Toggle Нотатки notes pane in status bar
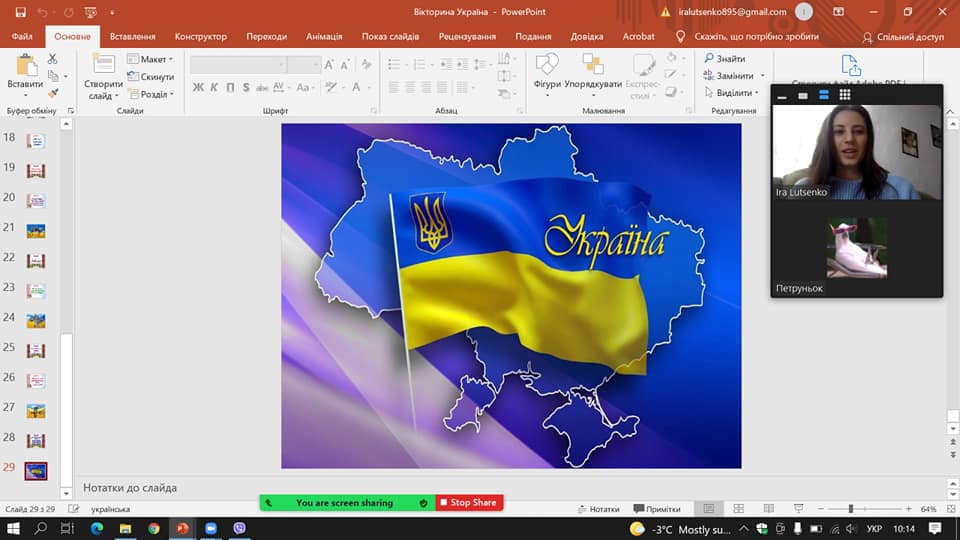Image resolution: width=960 pixels, height=540 pixels. click(598, 509)
